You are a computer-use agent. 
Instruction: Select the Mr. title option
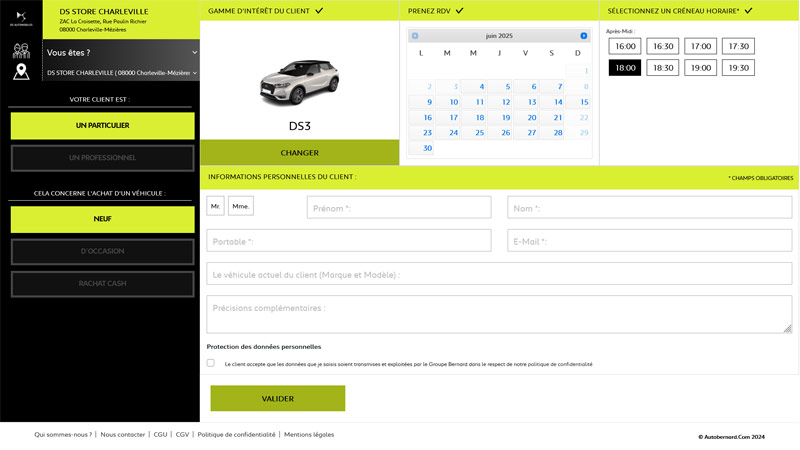pyautogui.click(x=215, y=206)
